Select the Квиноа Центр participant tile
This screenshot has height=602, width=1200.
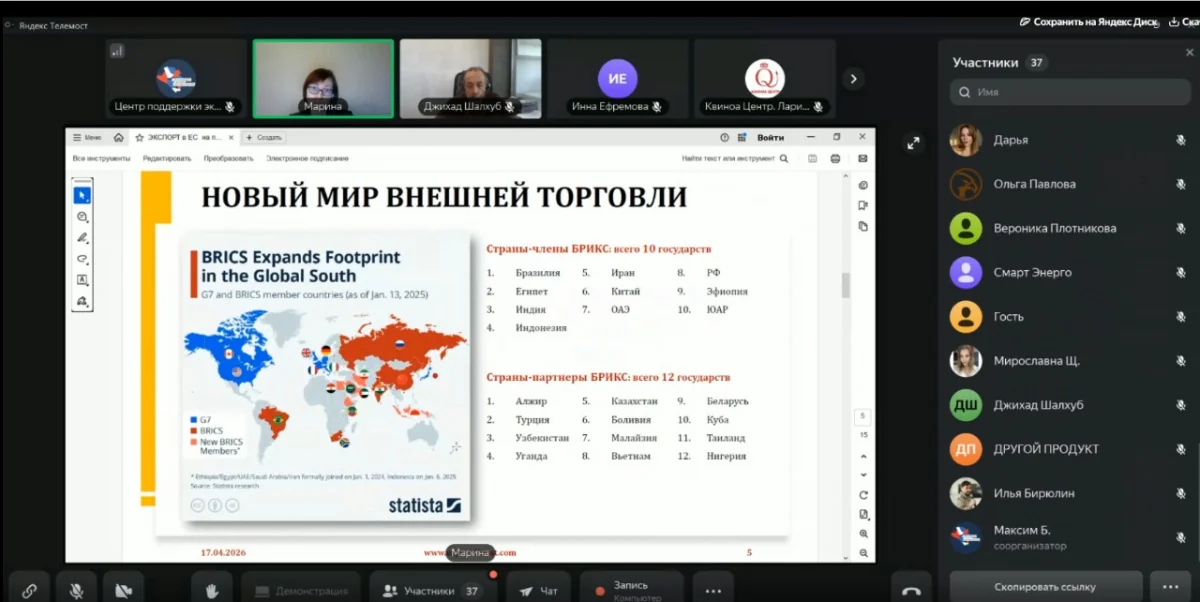(x=765, y=79)
